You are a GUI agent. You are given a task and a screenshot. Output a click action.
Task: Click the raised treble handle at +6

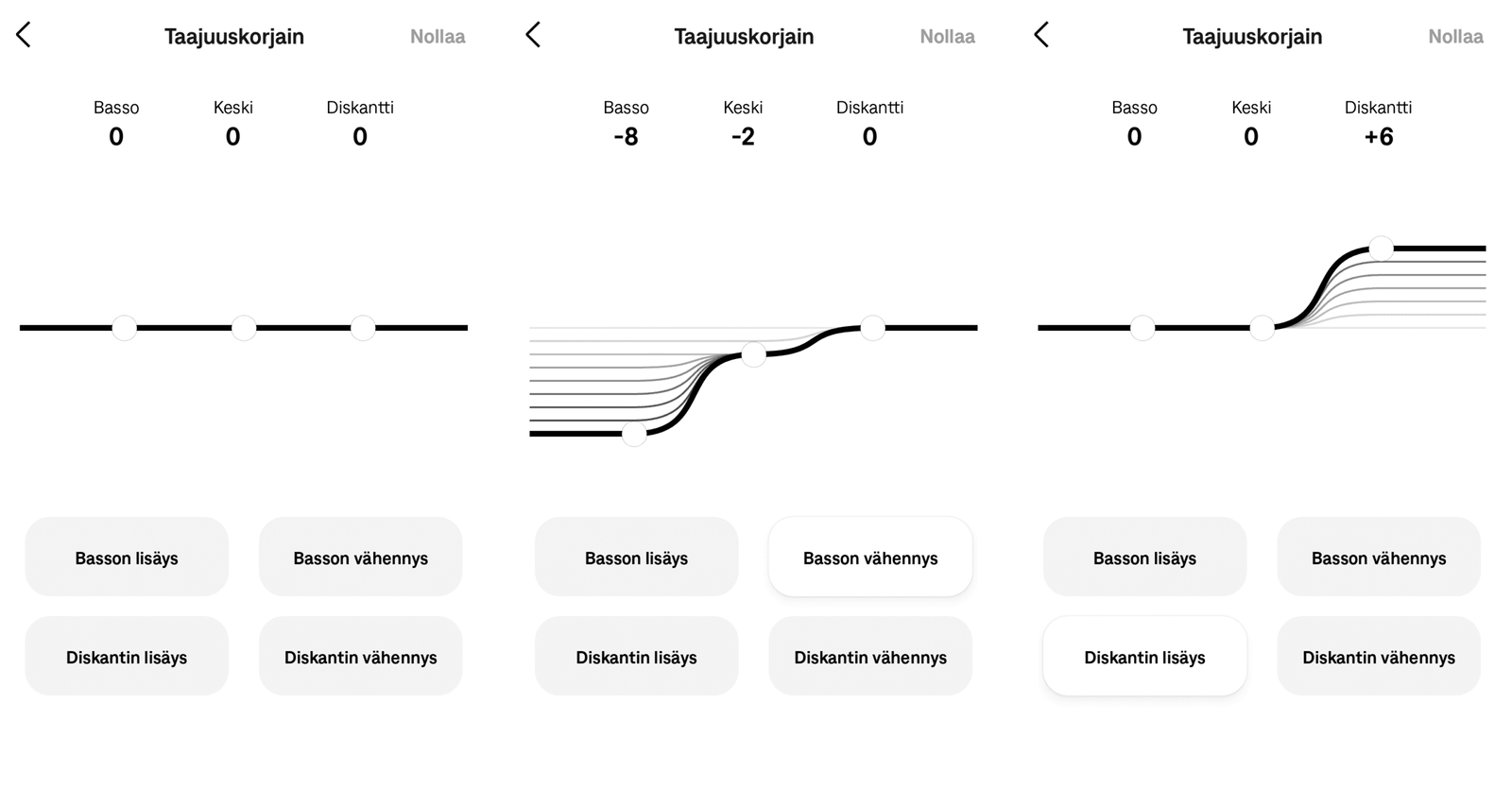(1381, 249)
